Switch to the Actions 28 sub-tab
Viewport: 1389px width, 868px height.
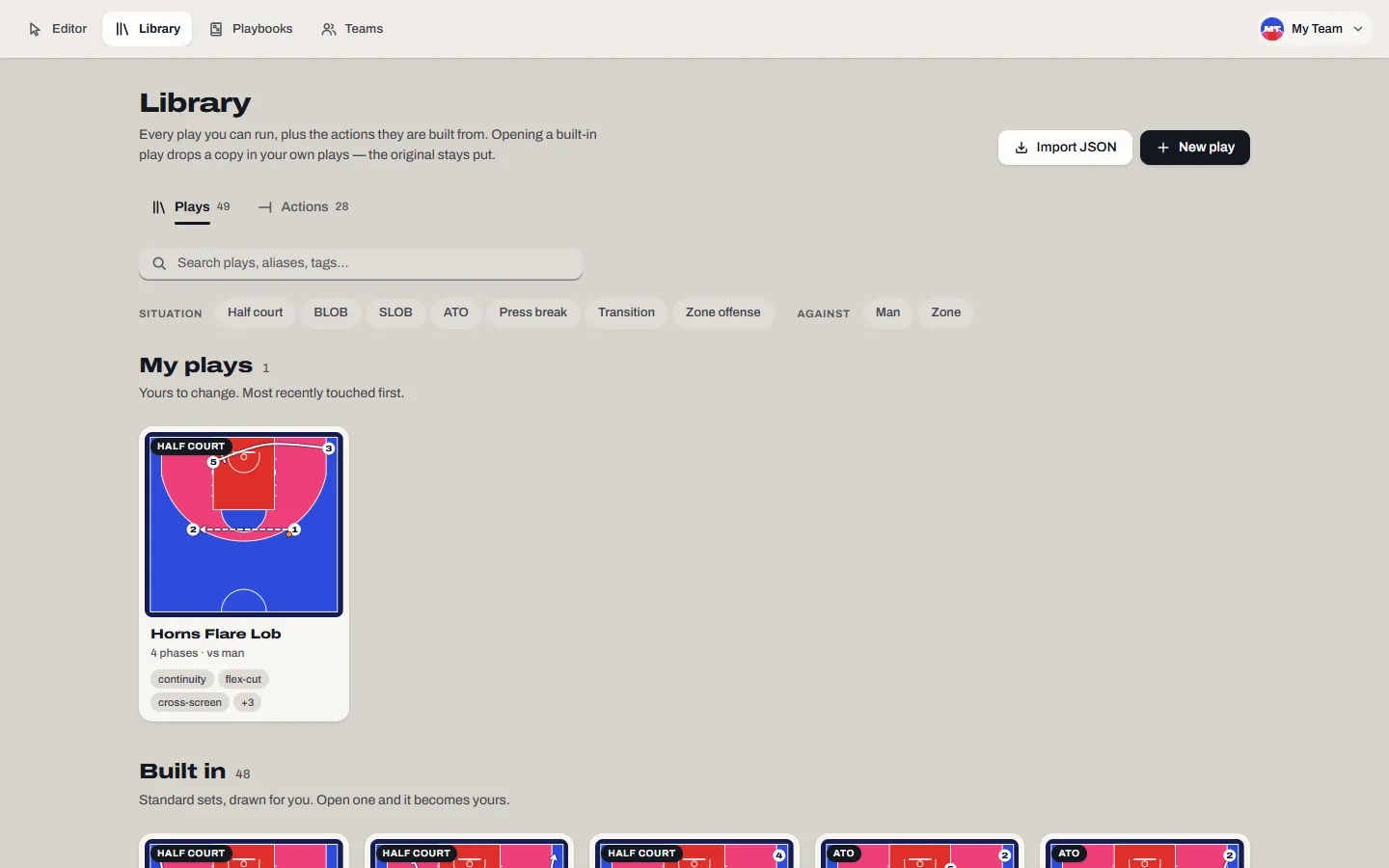pyautogui.click(x=304, y=207)
